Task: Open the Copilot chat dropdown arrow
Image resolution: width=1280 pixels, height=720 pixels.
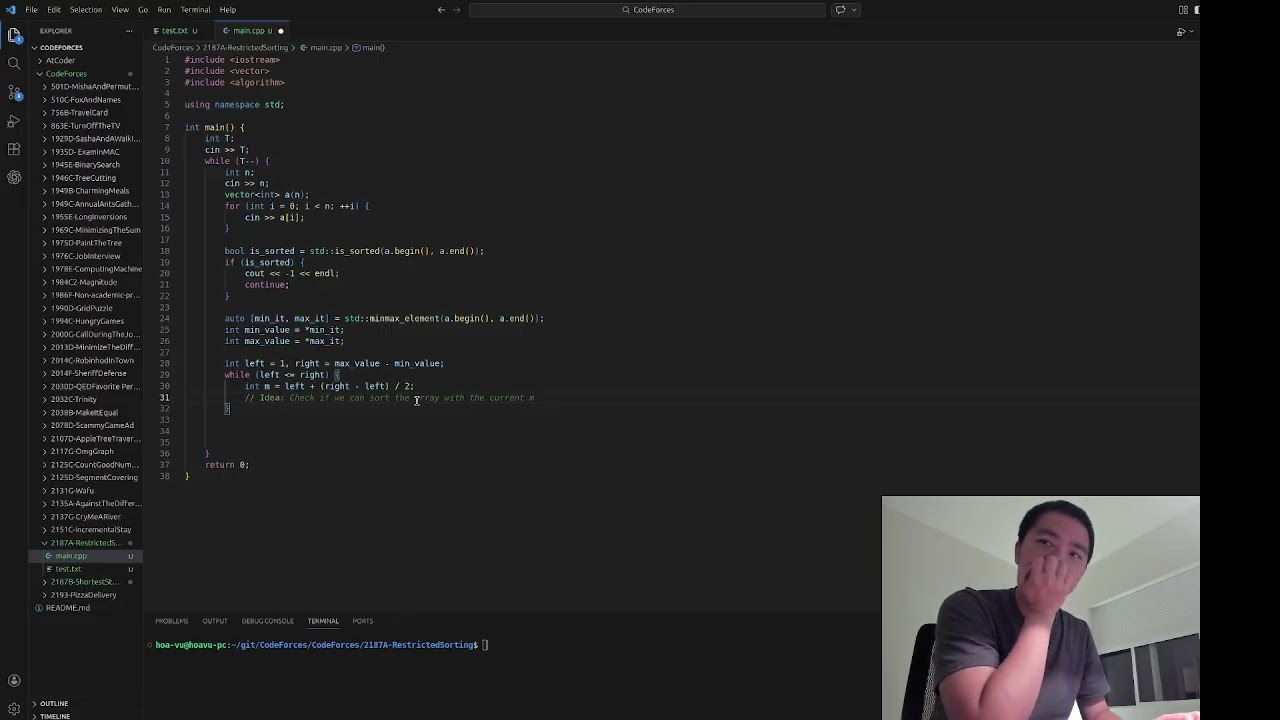Action: [852, 10]
